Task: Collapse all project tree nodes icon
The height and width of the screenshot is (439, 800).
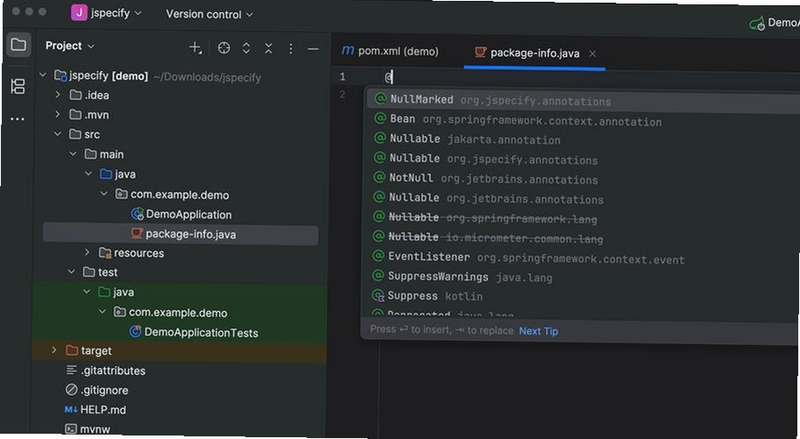Action: pos(268,48)
